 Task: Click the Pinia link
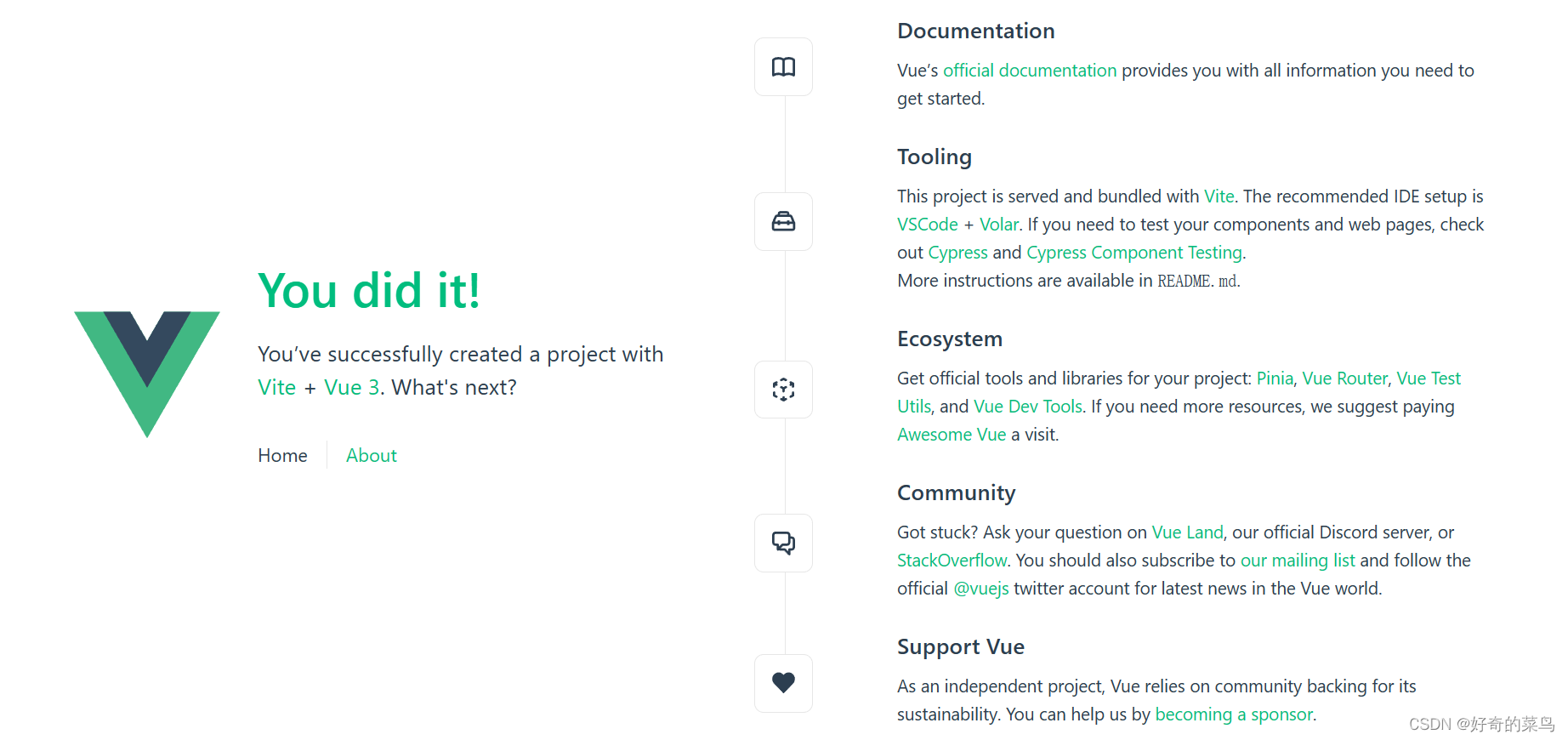click(x=1274, y=378)
